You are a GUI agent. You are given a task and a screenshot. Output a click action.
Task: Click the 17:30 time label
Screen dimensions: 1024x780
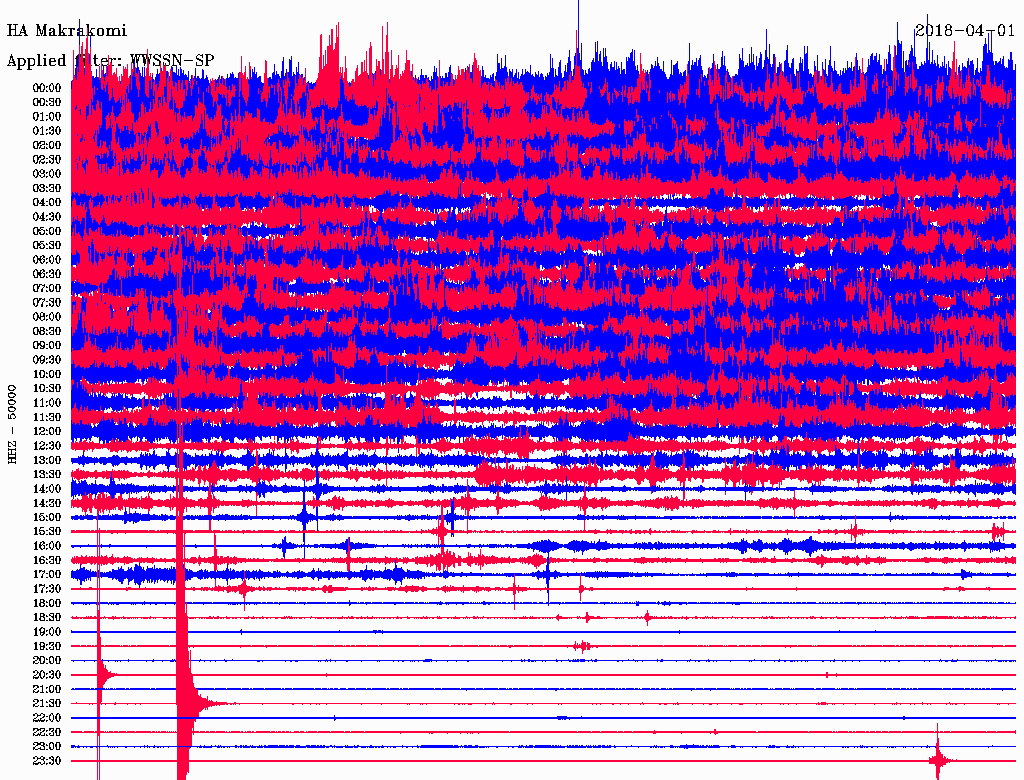coord(47,589)
